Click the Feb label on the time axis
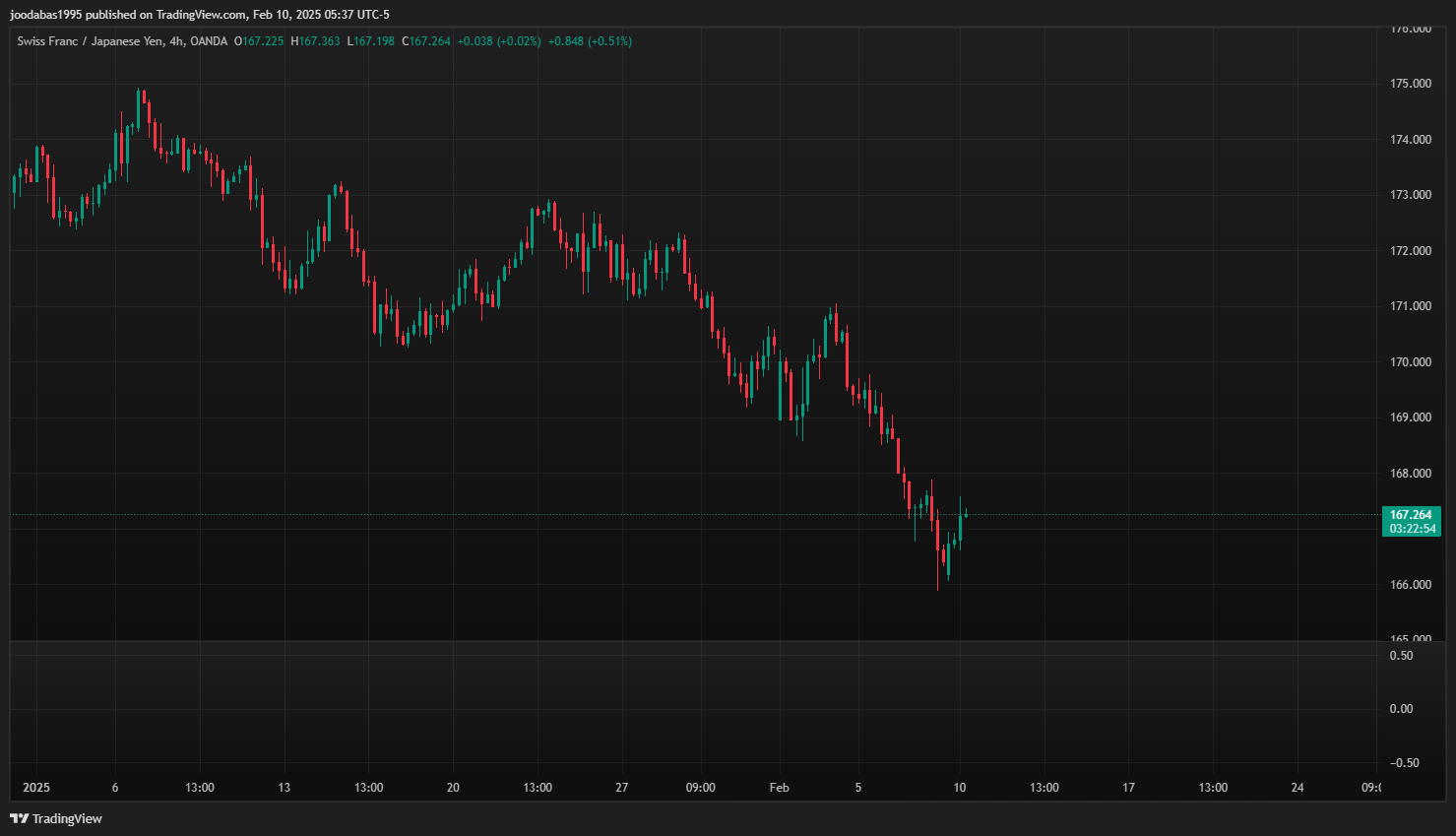The height and width of the screenshot is (836, 1456). [779, 788]
